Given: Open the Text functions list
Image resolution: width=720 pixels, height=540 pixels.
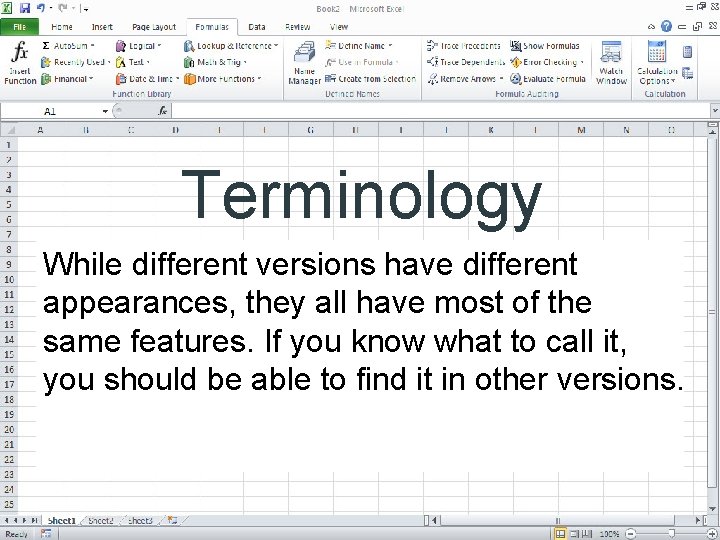Looking at the screenshot, I should pyautogui.click(x=133, y=62).
